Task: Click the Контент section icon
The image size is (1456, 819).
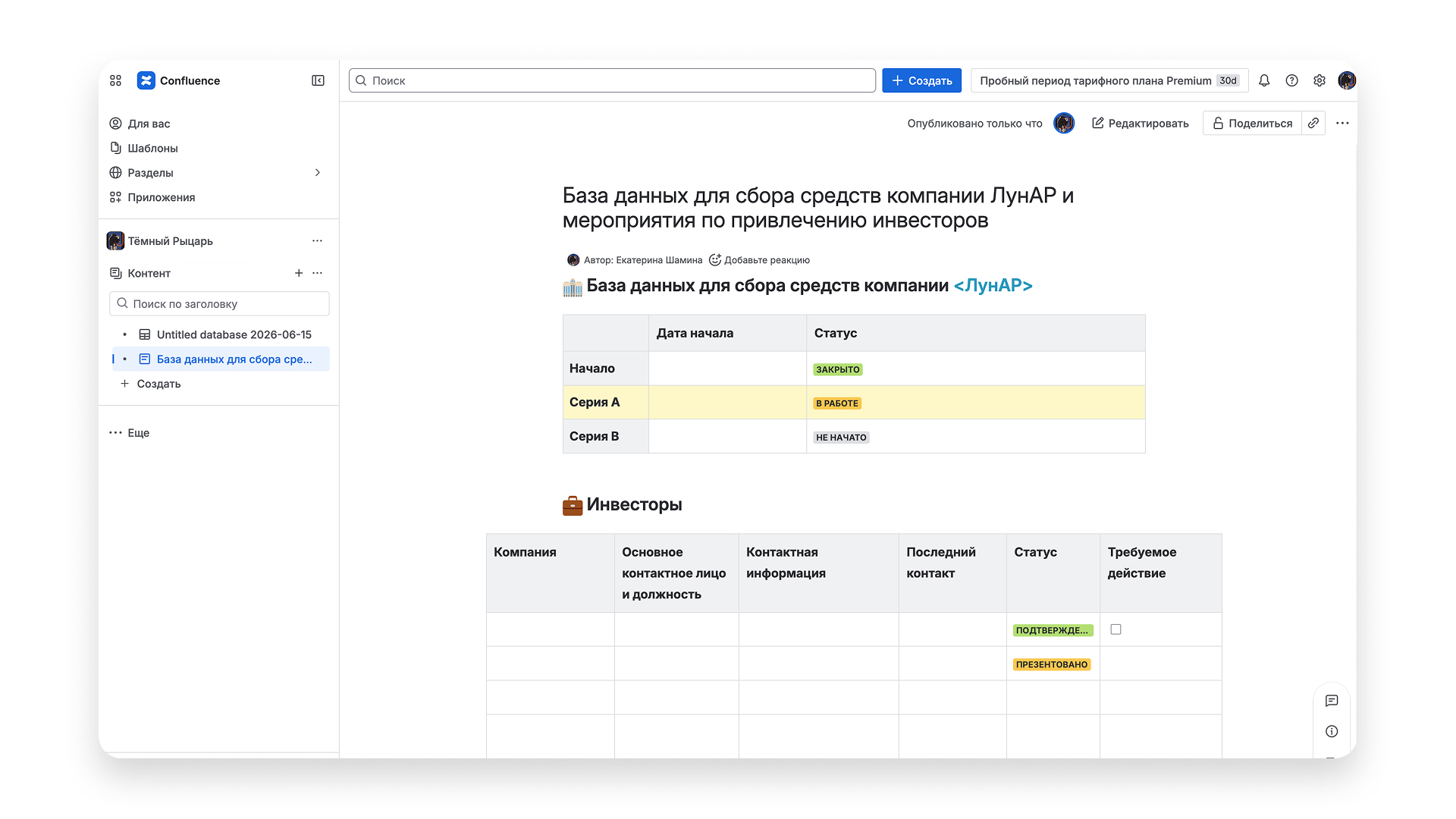Action: pyautogui.click(x=115, y=273)
